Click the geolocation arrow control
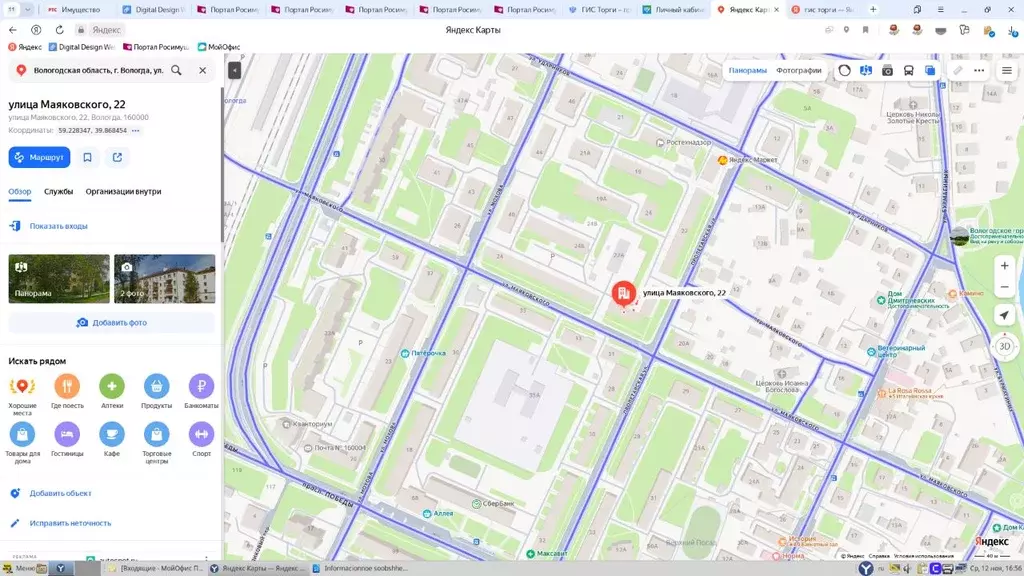Screen dimensions: 1024x576 click(1004, 315)
